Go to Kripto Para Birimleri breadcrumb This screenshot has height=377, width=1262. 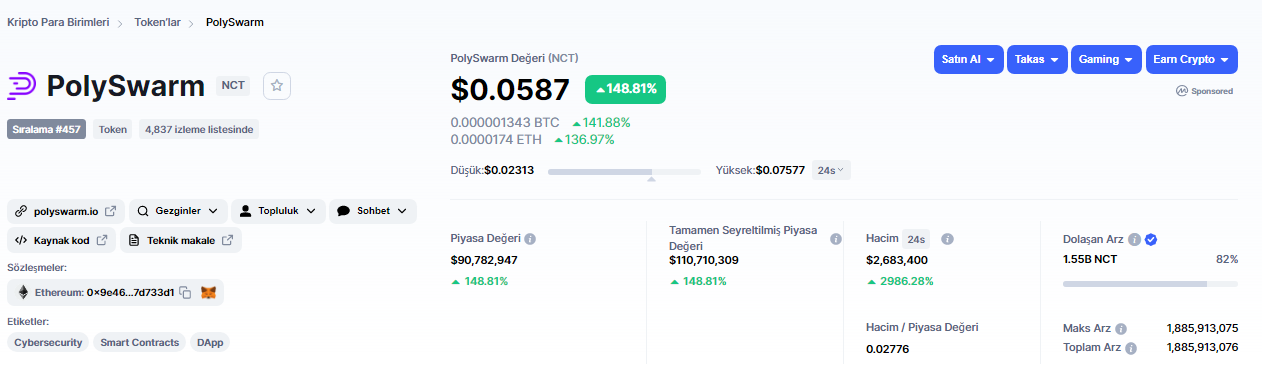(x=58, y=22)
